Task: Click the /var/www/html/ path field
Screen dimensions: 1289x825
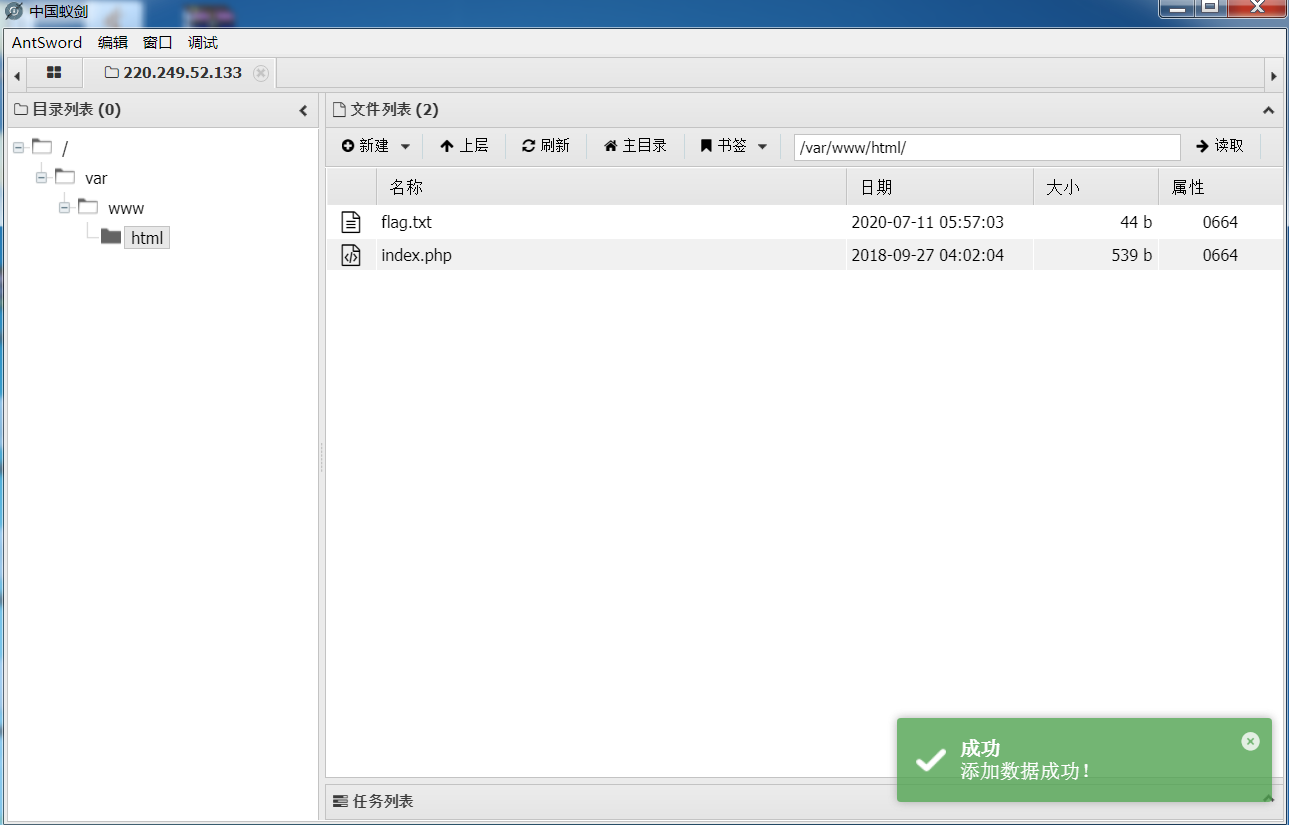Action: 987,147
